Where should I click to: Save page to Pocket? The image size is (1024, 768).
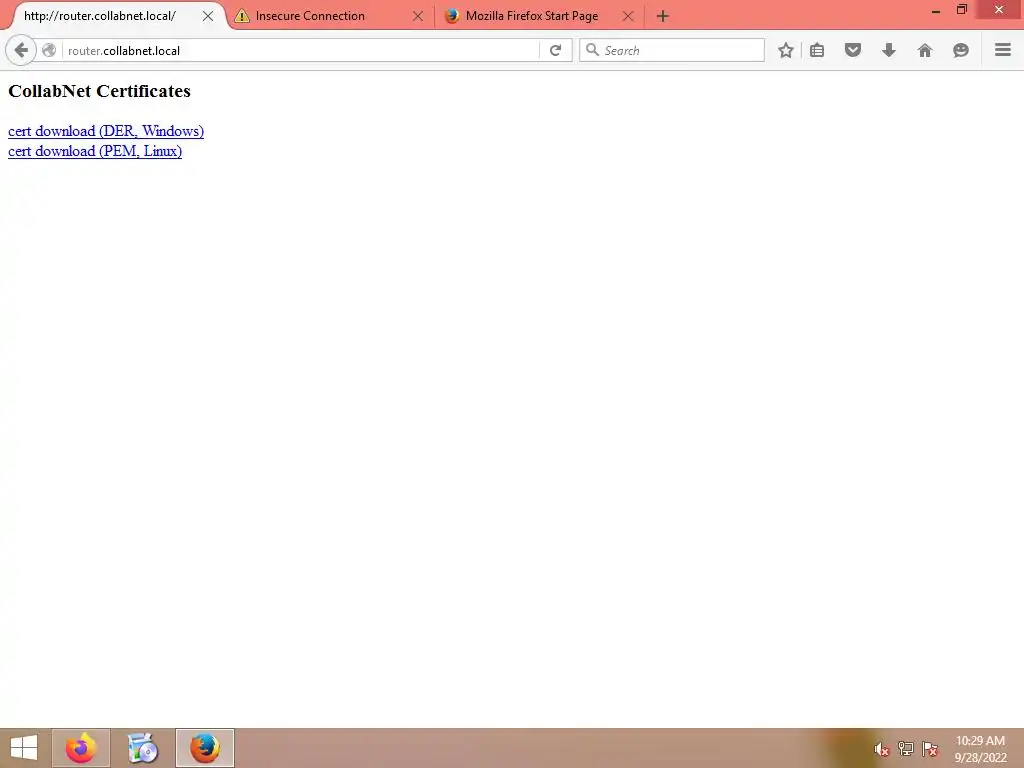[853, 50]
